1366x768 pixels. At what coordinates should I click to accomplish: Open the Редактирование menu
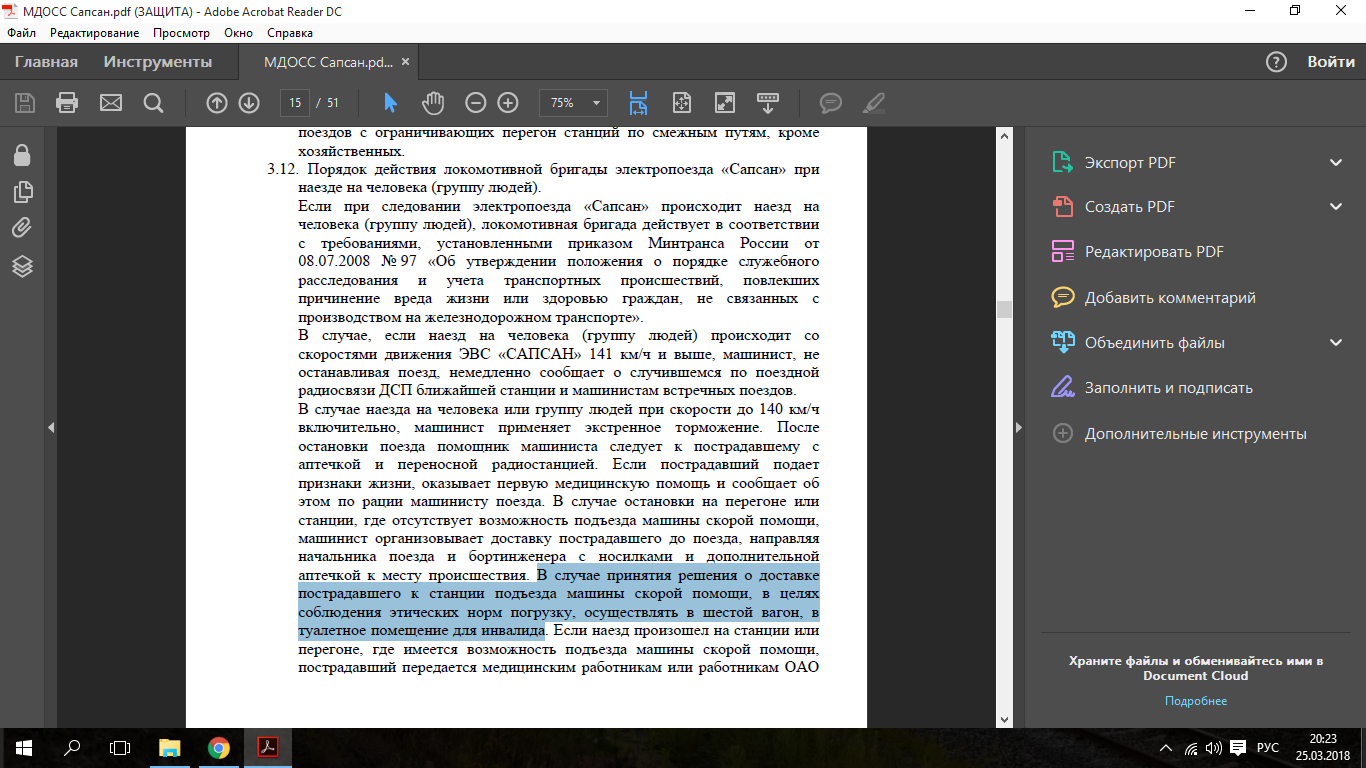tap(96, 33)
